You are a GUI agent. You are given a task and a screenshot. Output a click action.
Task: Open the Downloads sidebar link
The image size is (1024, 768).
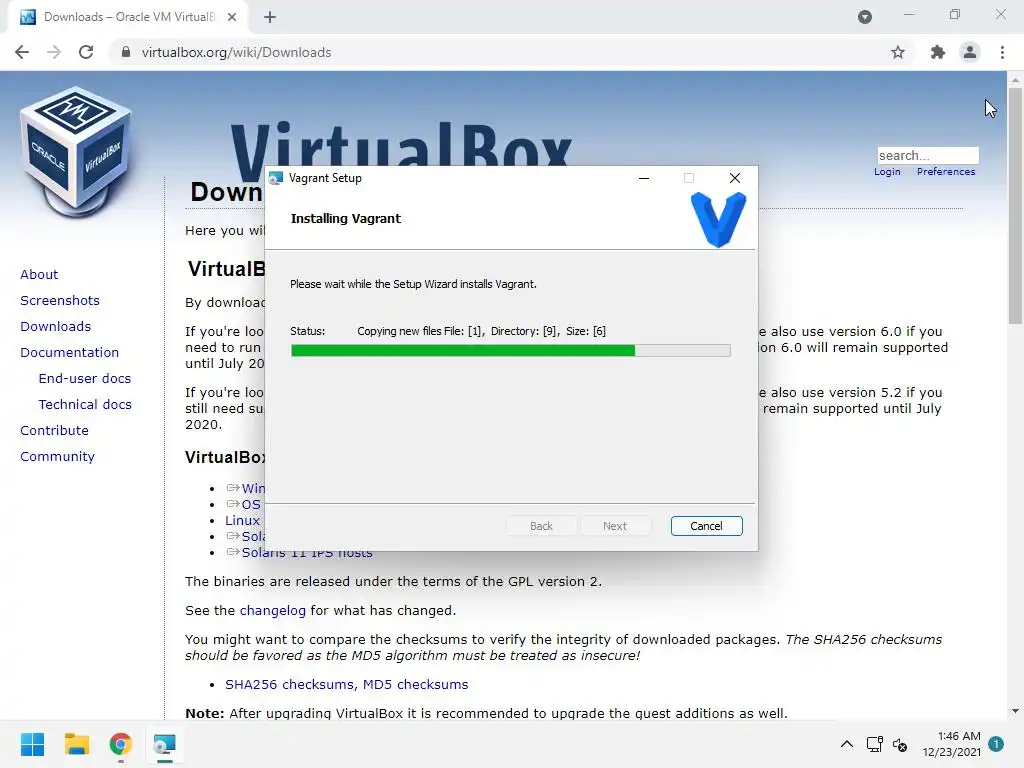click(56, 327)
